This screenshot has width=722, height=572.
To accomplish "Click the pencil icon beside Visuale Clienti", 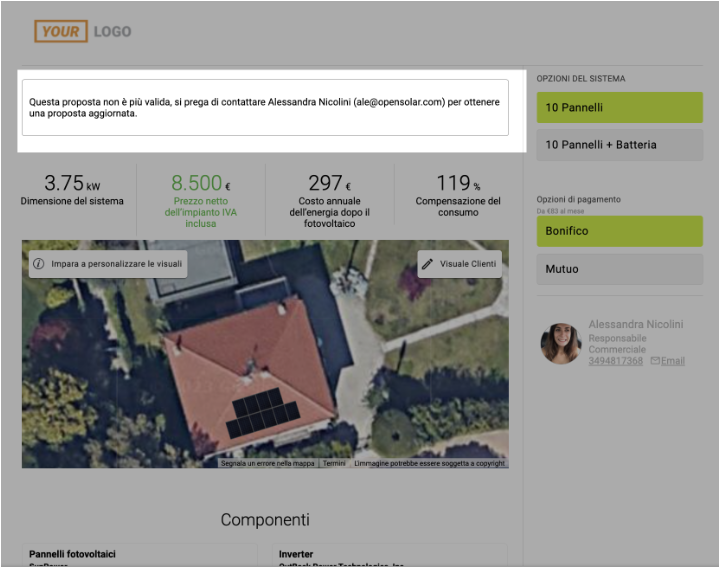I will pyautogui.click(x=428, y=264).
